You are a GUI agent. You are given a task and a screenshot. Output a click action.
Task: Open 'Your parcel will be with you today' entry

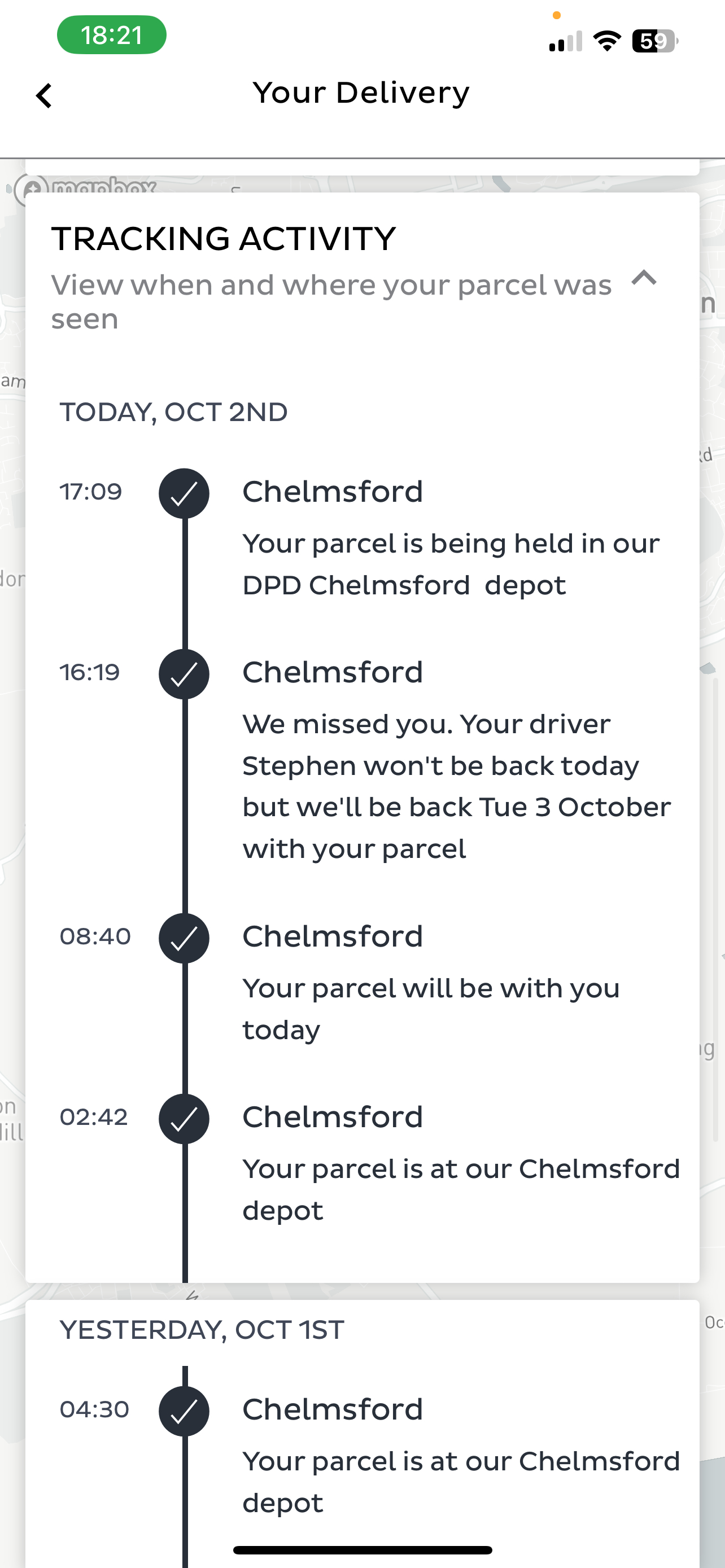point(431,1009)
